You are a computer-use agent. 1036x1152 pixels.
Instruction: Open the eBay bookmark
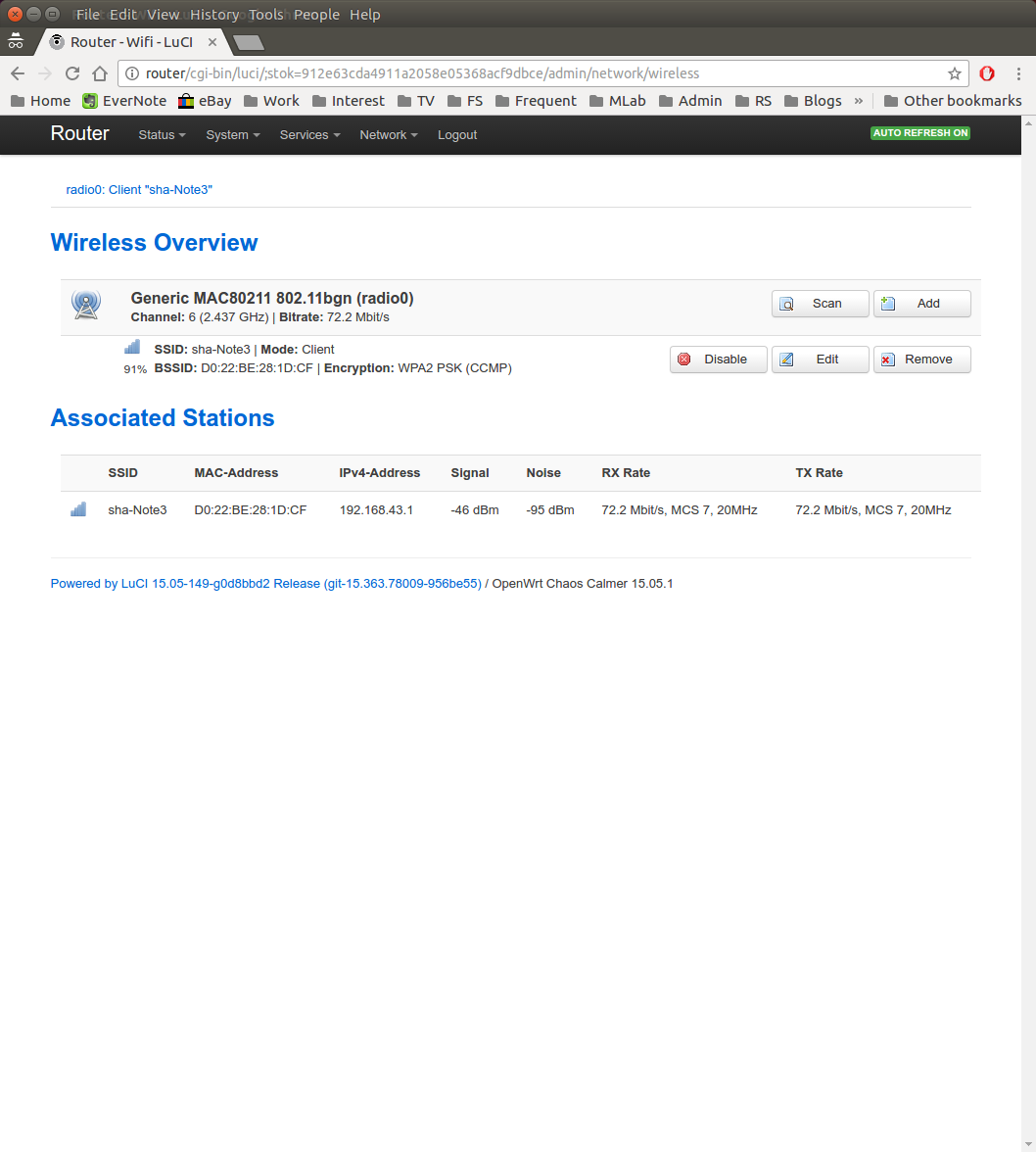pyautogui.click(x=205, y=101)
